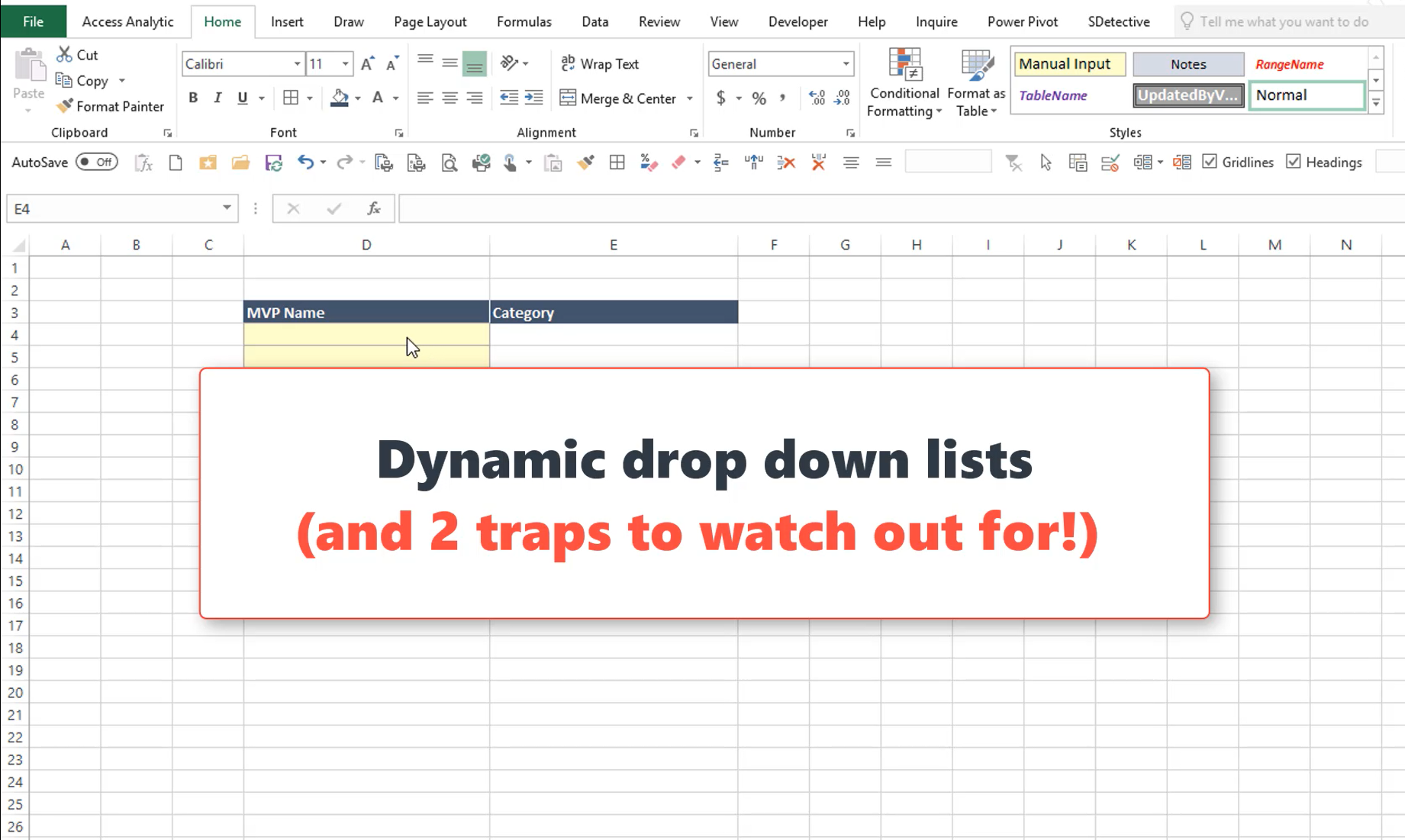Click the Bold formatting icon

coord(193,98)
